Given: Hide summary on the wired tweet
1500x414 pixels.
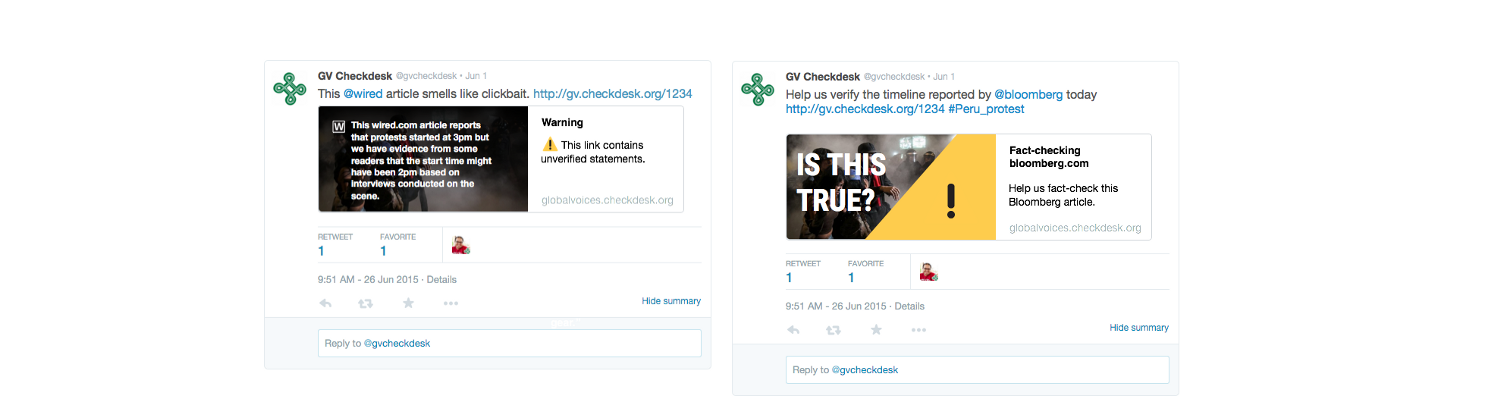Looking at the screenshot, I should pos(671,301).
